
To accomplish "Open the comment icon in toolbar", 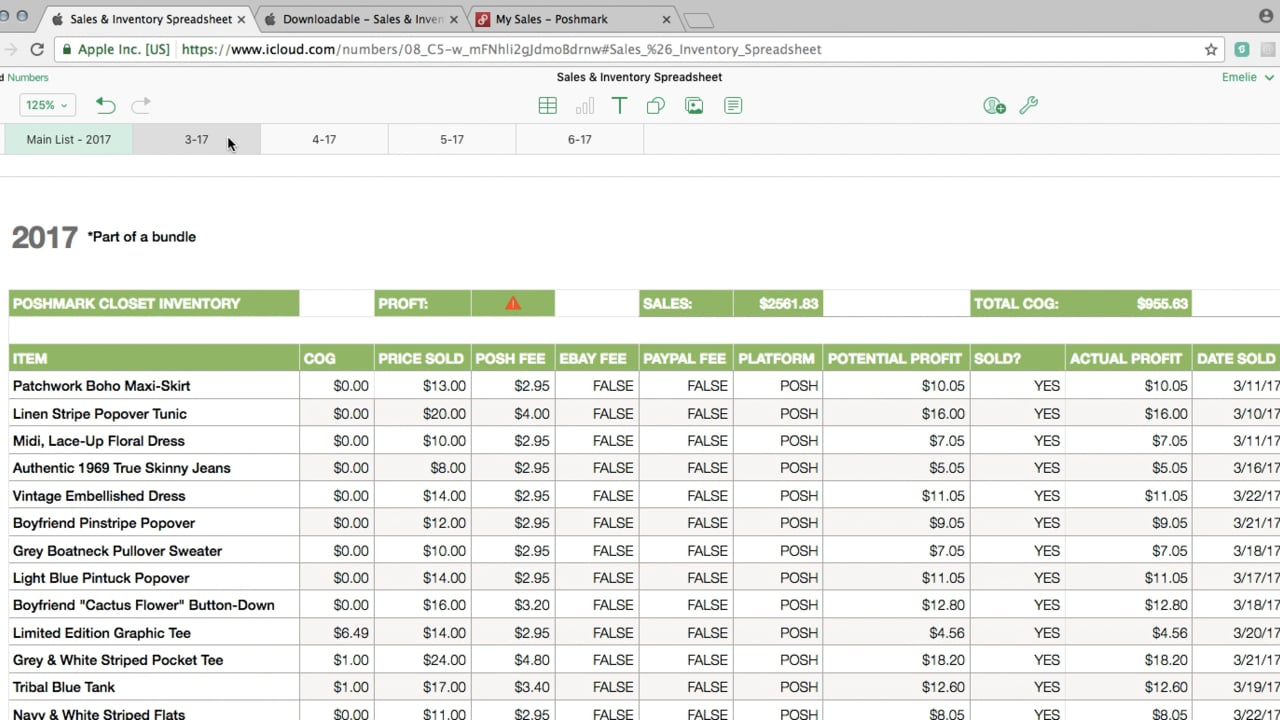I will pyautogui.click(x=733, y=106).
